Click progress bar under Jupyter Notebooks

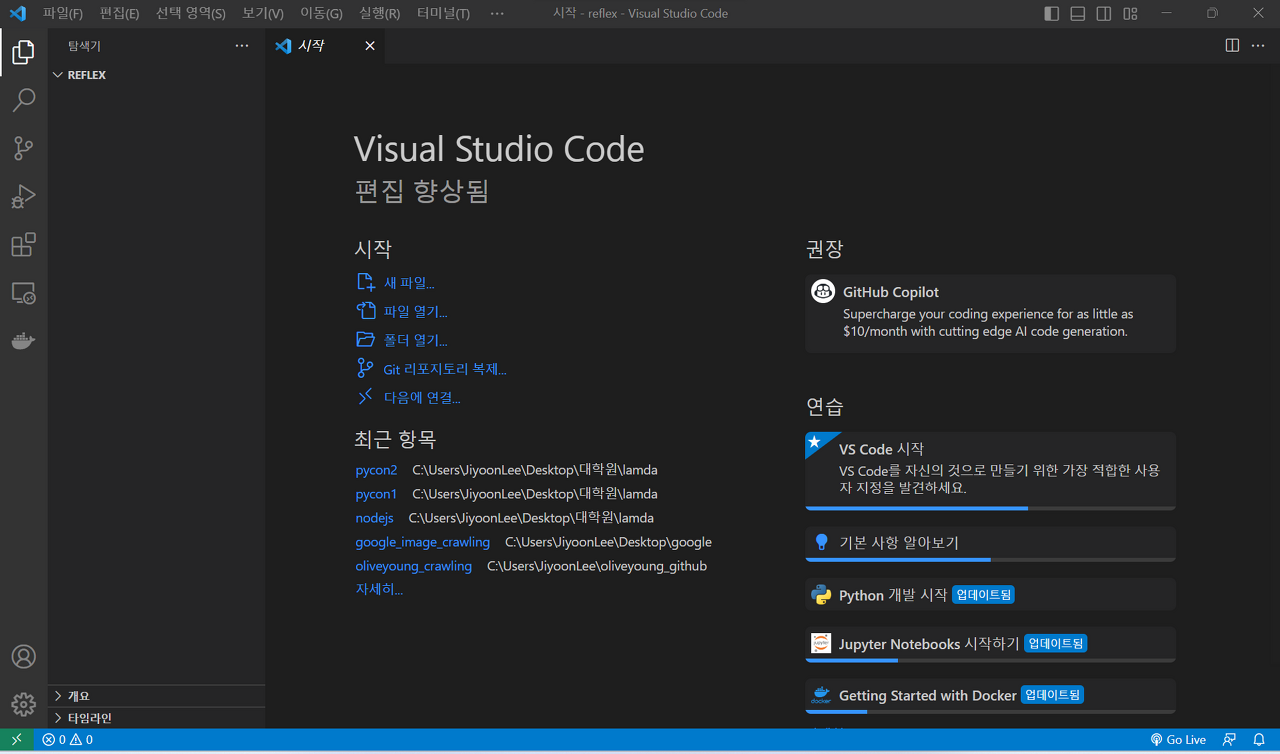point(990,661)
